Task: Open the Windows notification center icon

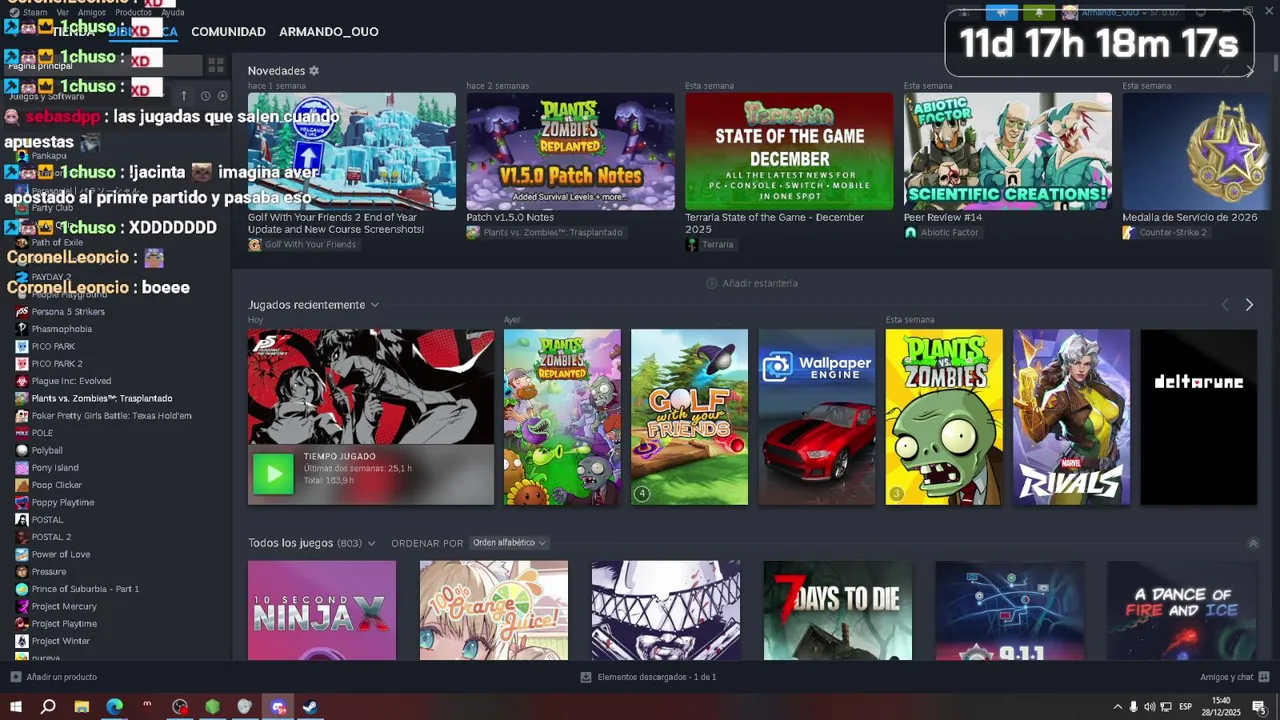Action: coord(1259,707)
